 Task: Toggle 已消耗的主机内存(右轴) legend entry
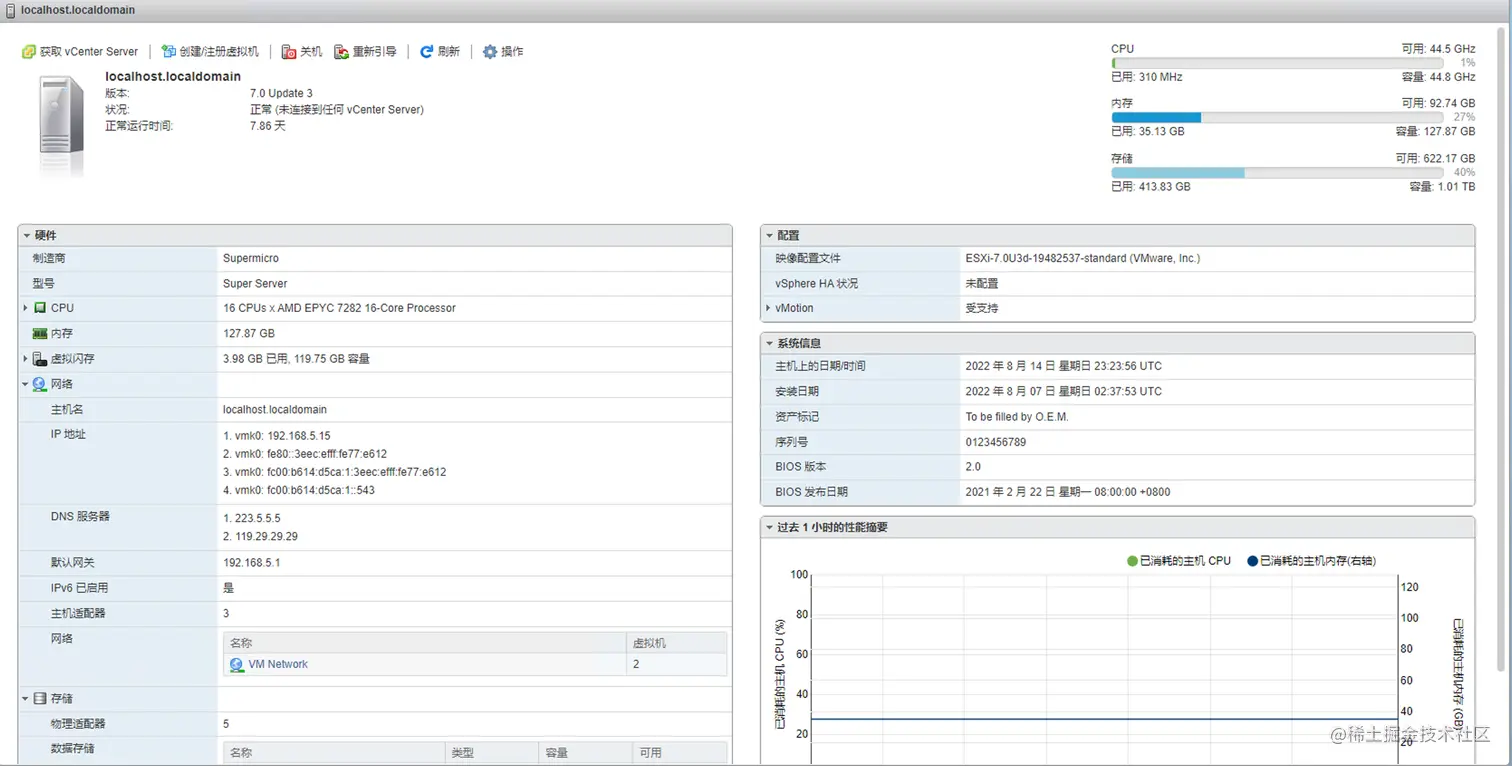pos(1311,561)
